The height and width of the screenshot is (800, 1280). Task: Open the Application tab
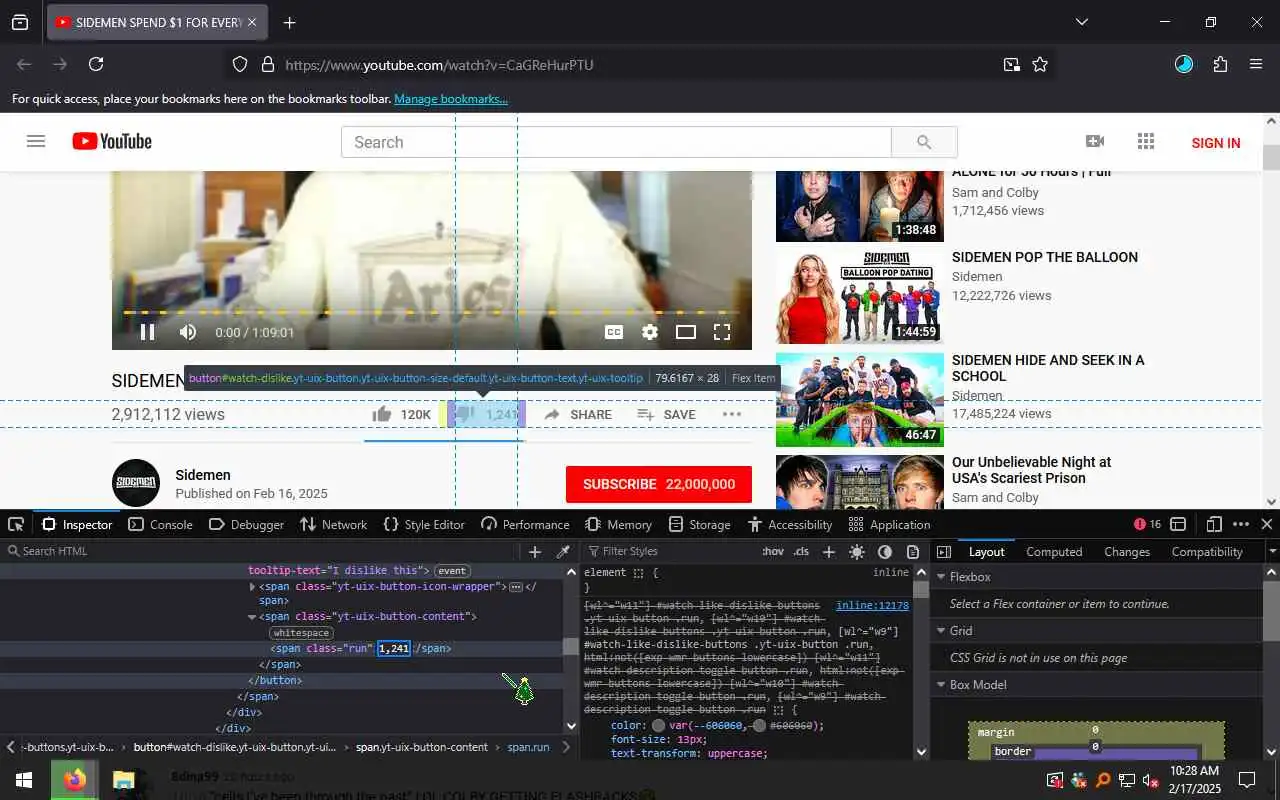tap(889, 524)
